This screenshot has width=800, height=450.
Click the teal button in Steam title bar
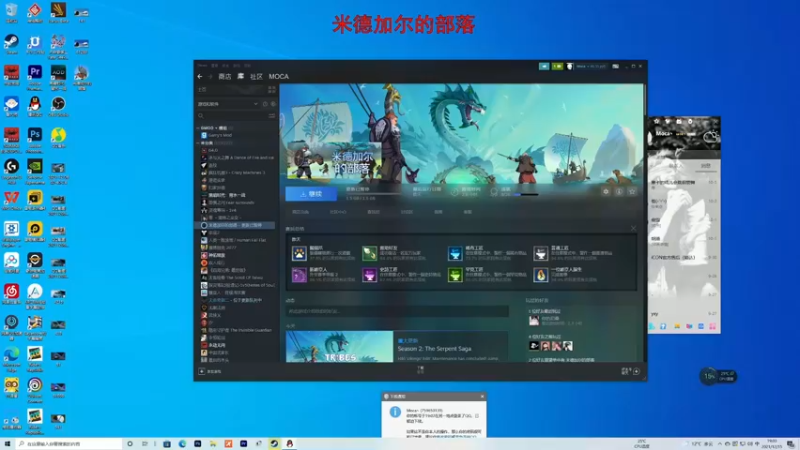point(544,66)
